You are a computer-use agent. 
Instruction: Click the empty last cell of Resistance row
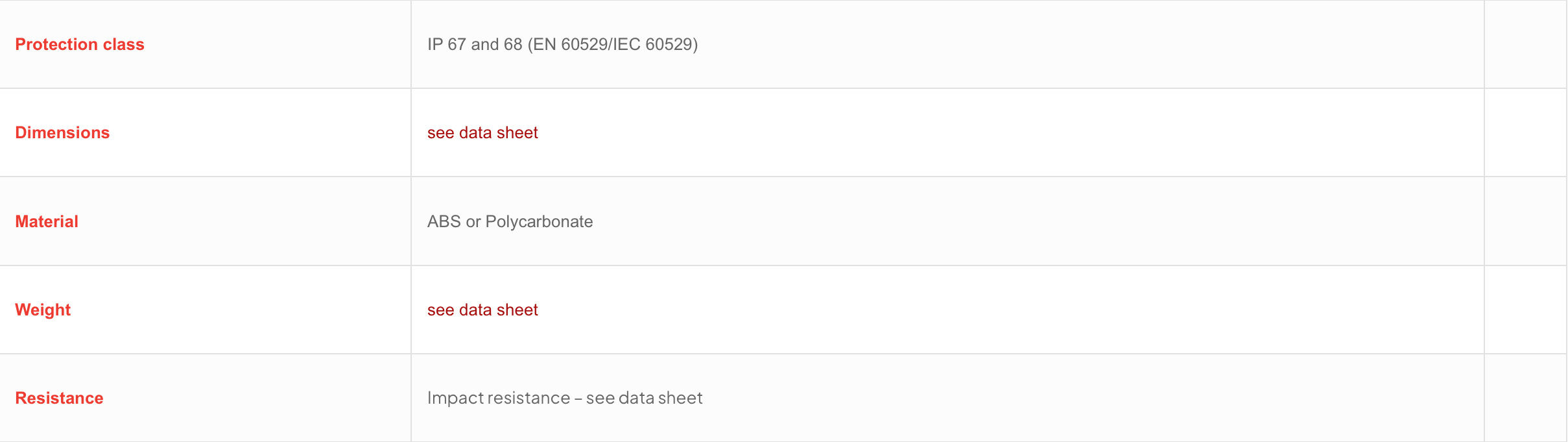[1525, 398]
